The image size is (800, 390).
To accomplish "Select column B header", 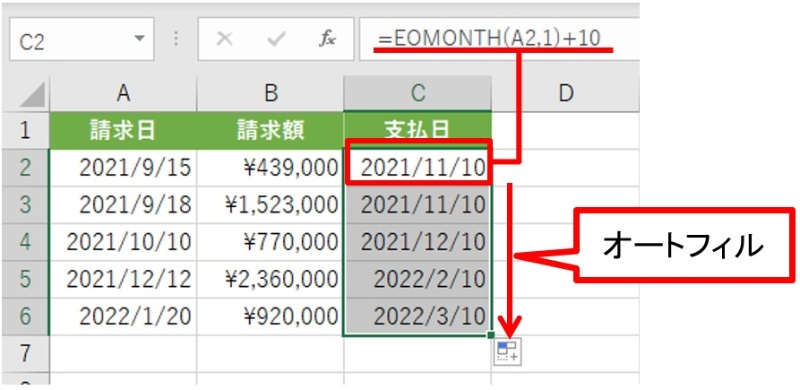I will 270,93.
